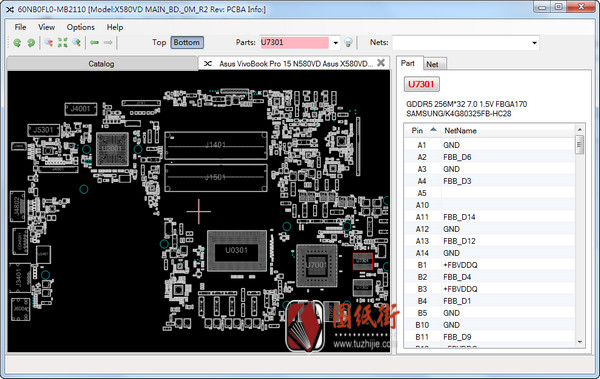Viewport: 600px width, 379px height.
Task: Sort by the Pin column header
Action: click(422, 131)
